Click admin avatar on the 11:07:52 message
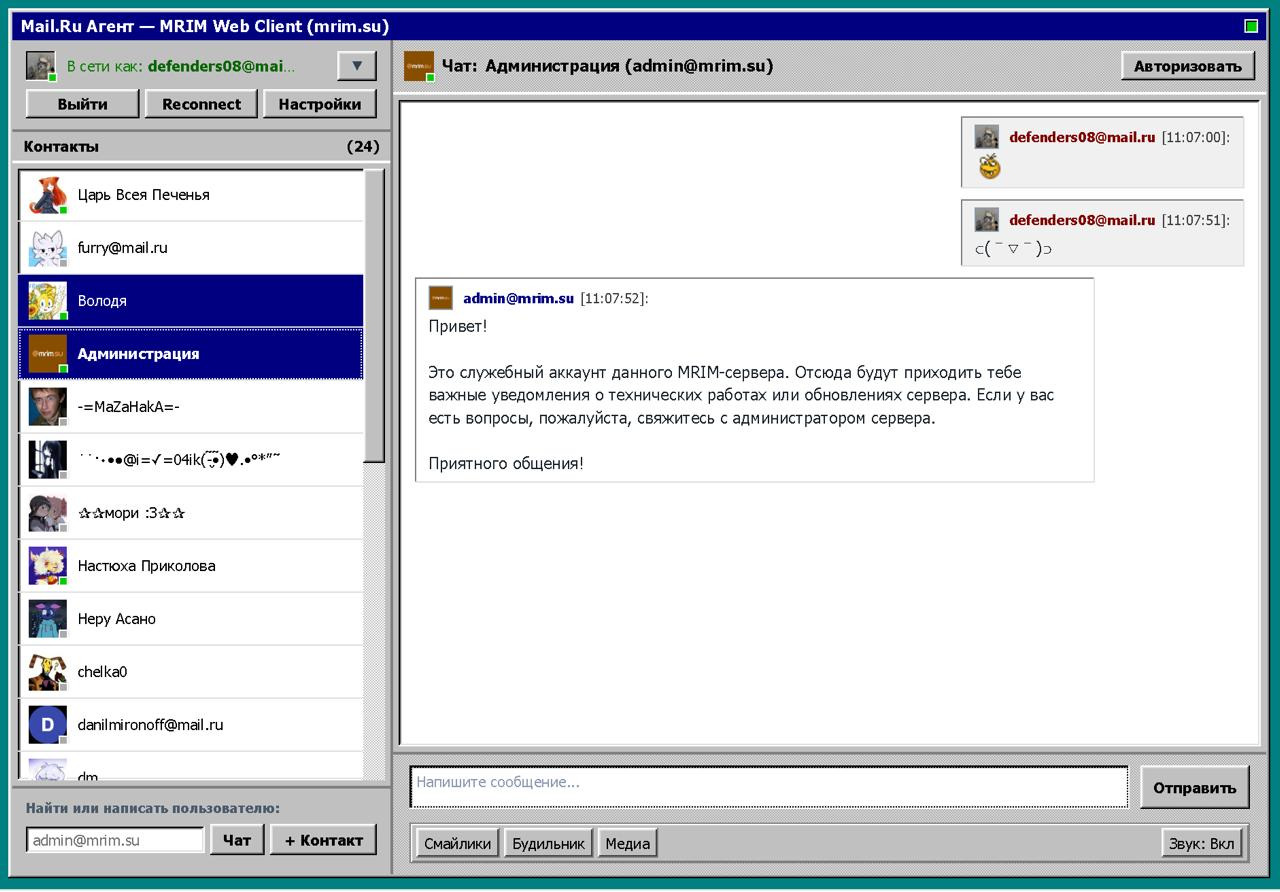This screenshot has height=892, width=1280. pos(441,298)
